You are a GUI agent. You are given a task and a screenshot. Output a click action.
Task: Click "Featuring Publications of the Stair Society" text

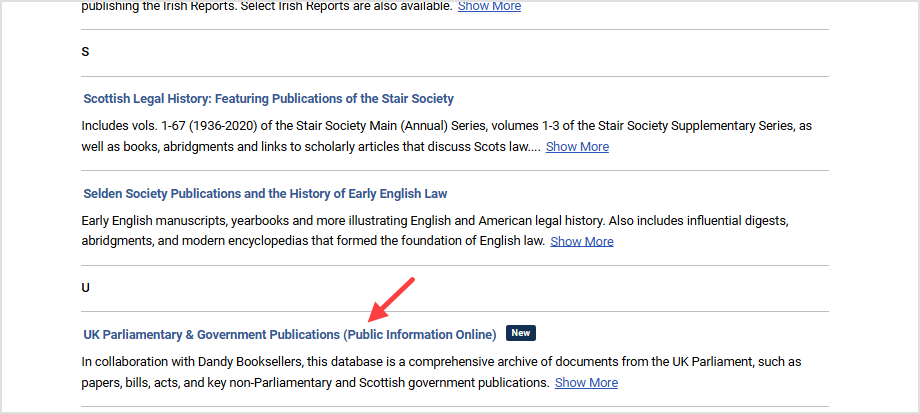tap(334, 99)
